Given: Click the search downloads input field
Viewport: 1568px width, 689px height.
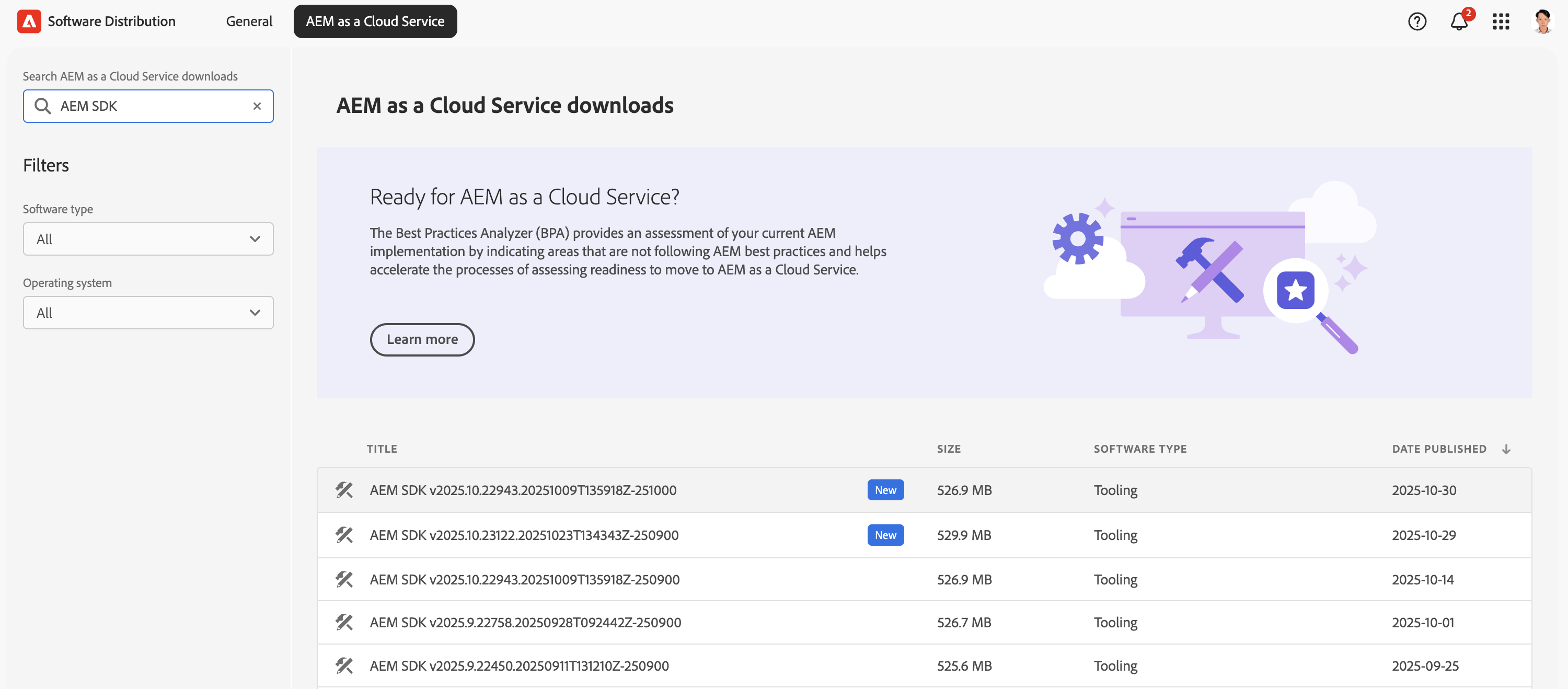Looking at the screenshot, I should pyautogui.click(x=152, y=106).
